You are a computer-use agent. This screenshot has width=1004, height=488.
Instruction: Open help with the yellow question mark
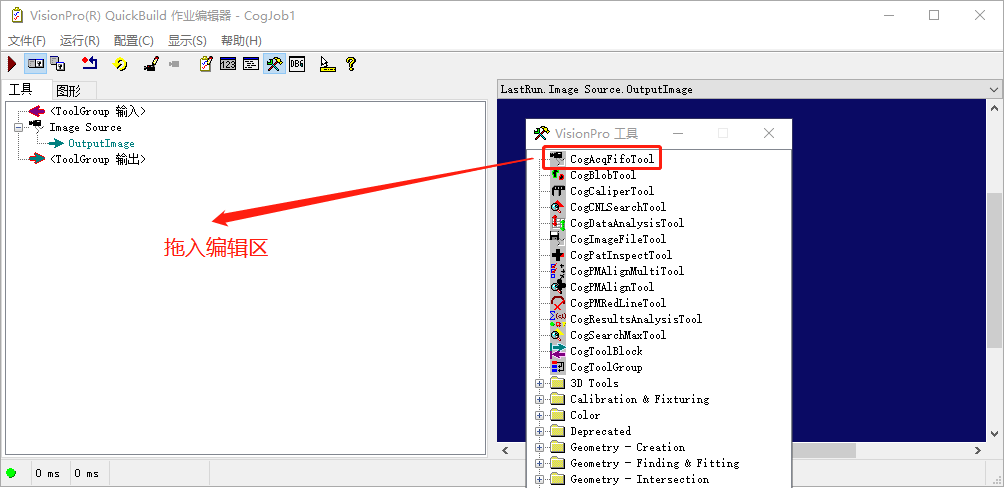click(350, 64)
